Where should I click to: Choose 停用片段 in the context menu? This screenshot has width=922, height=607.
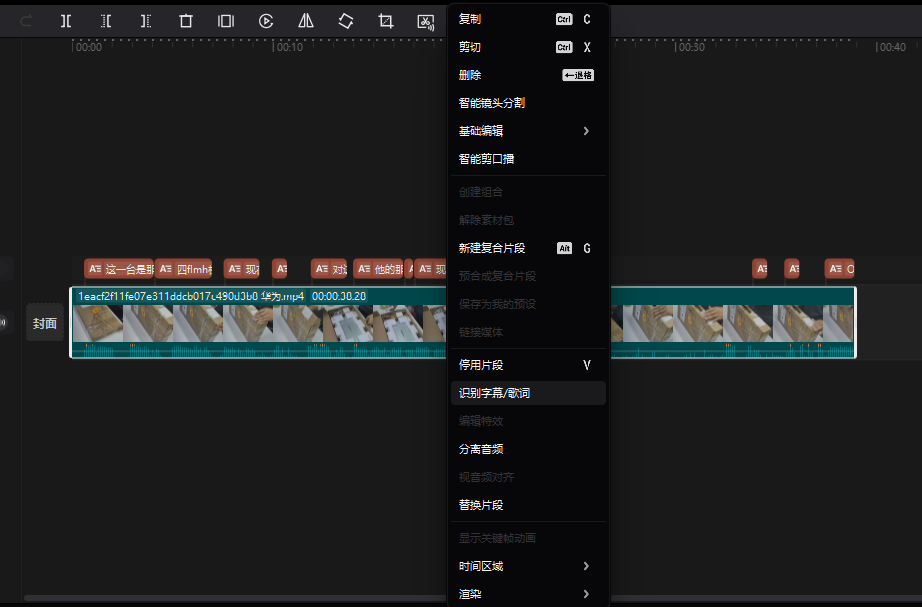tap(528, 365)
